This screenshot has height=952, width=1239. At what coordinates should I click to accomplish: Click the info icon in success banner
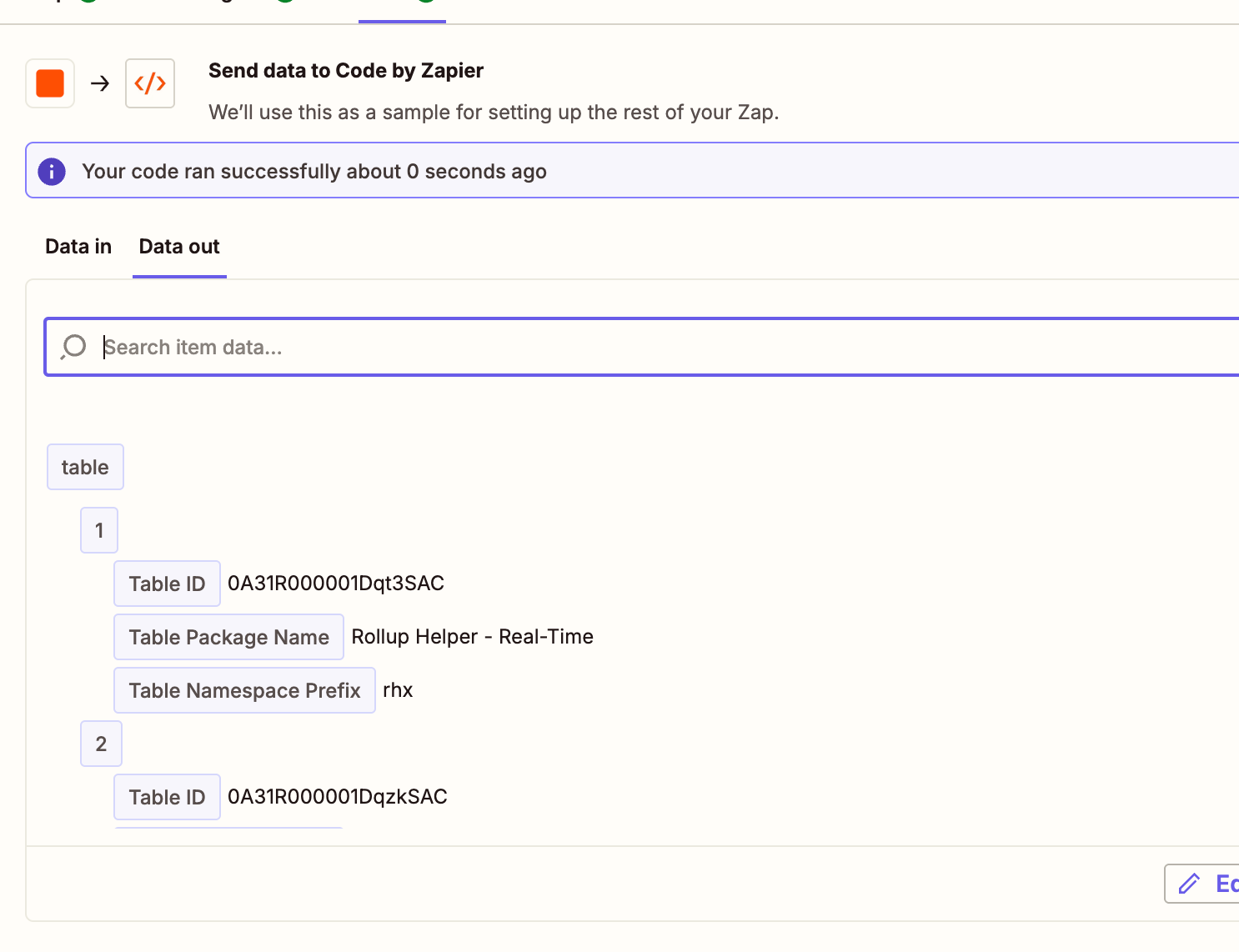pos(52,171)
